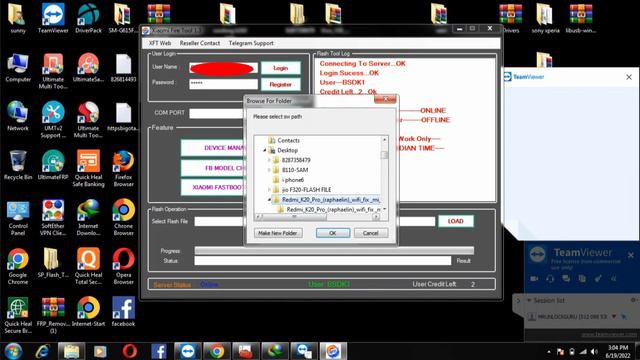The height and width of the screenshot is (360, 640).
Task: Open the sony xperia folder
Action: pos(545,18)
